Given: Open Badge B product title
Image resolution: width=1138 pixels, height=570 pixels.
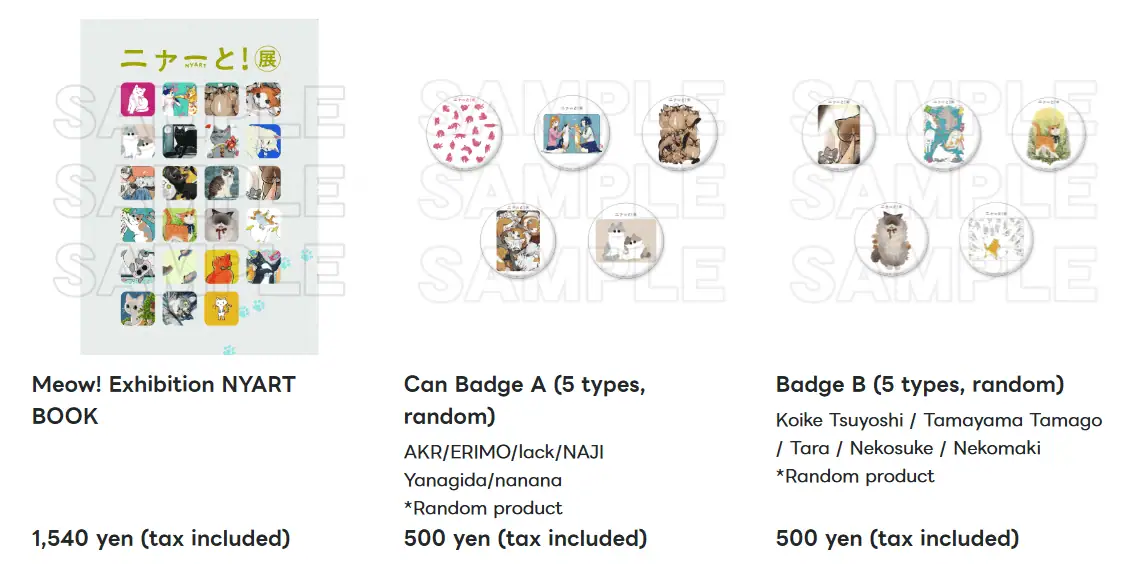Looking at the screenshot, I should pyautogui.click(x=919, y=385).
